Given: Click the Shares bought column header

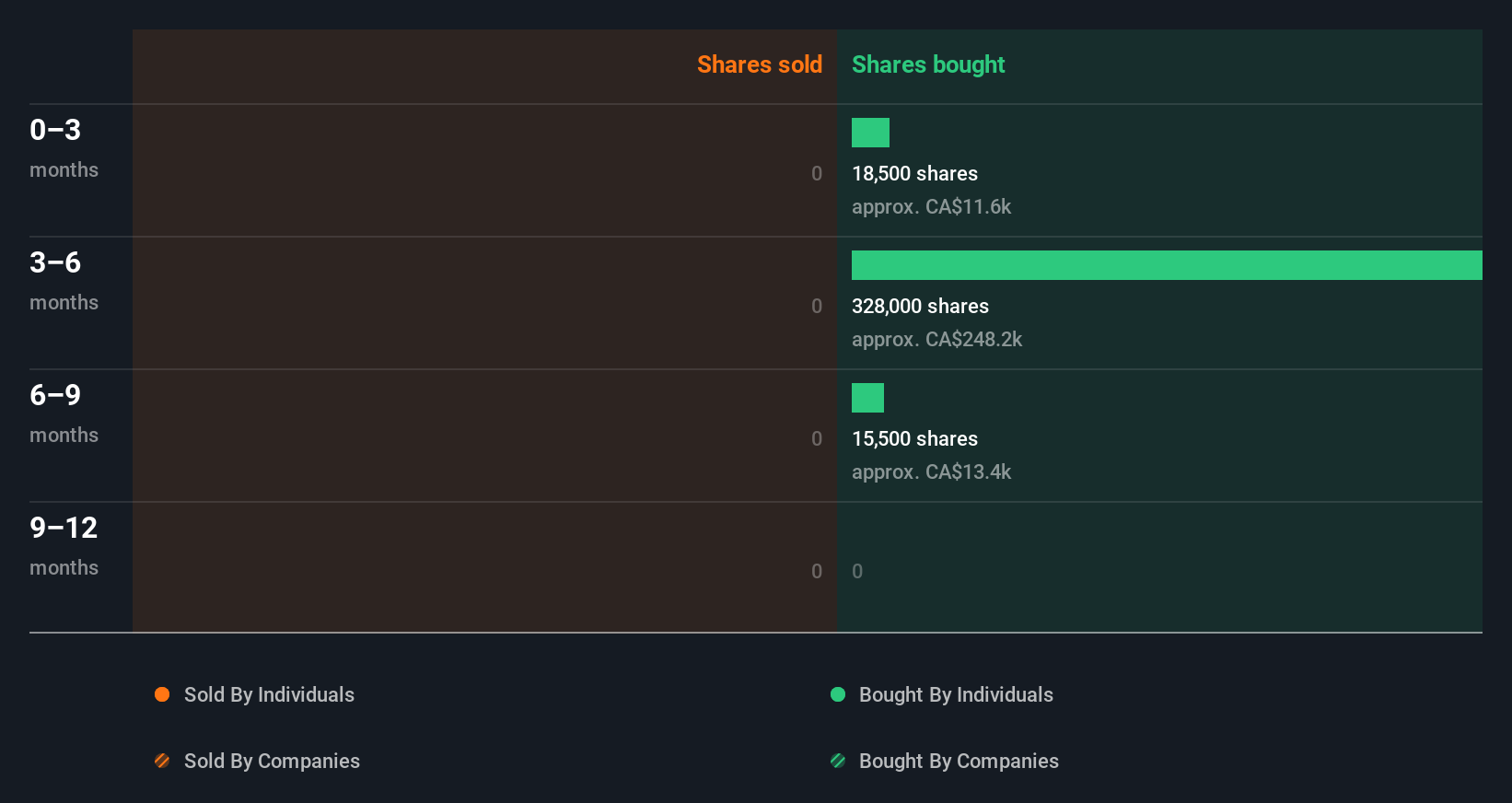Looking at the screenshot, I should [x=928, y=64].
